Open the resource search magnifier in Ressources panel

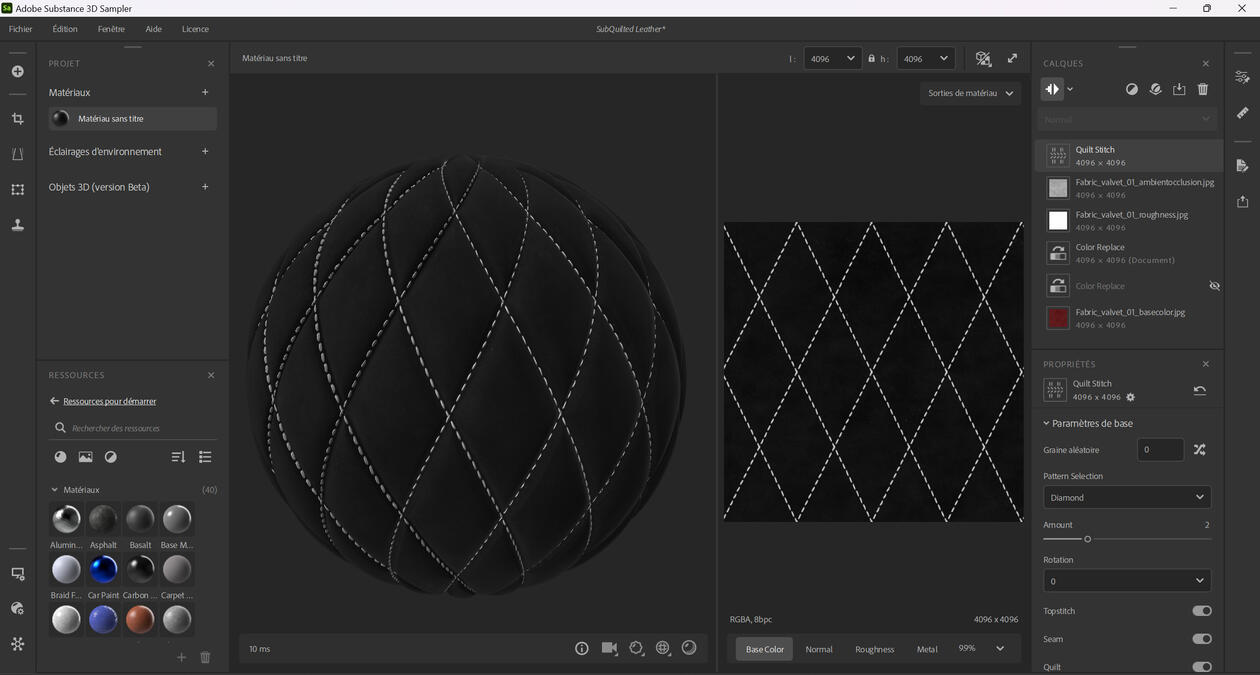pyautogui.click(x=61, y=427)
